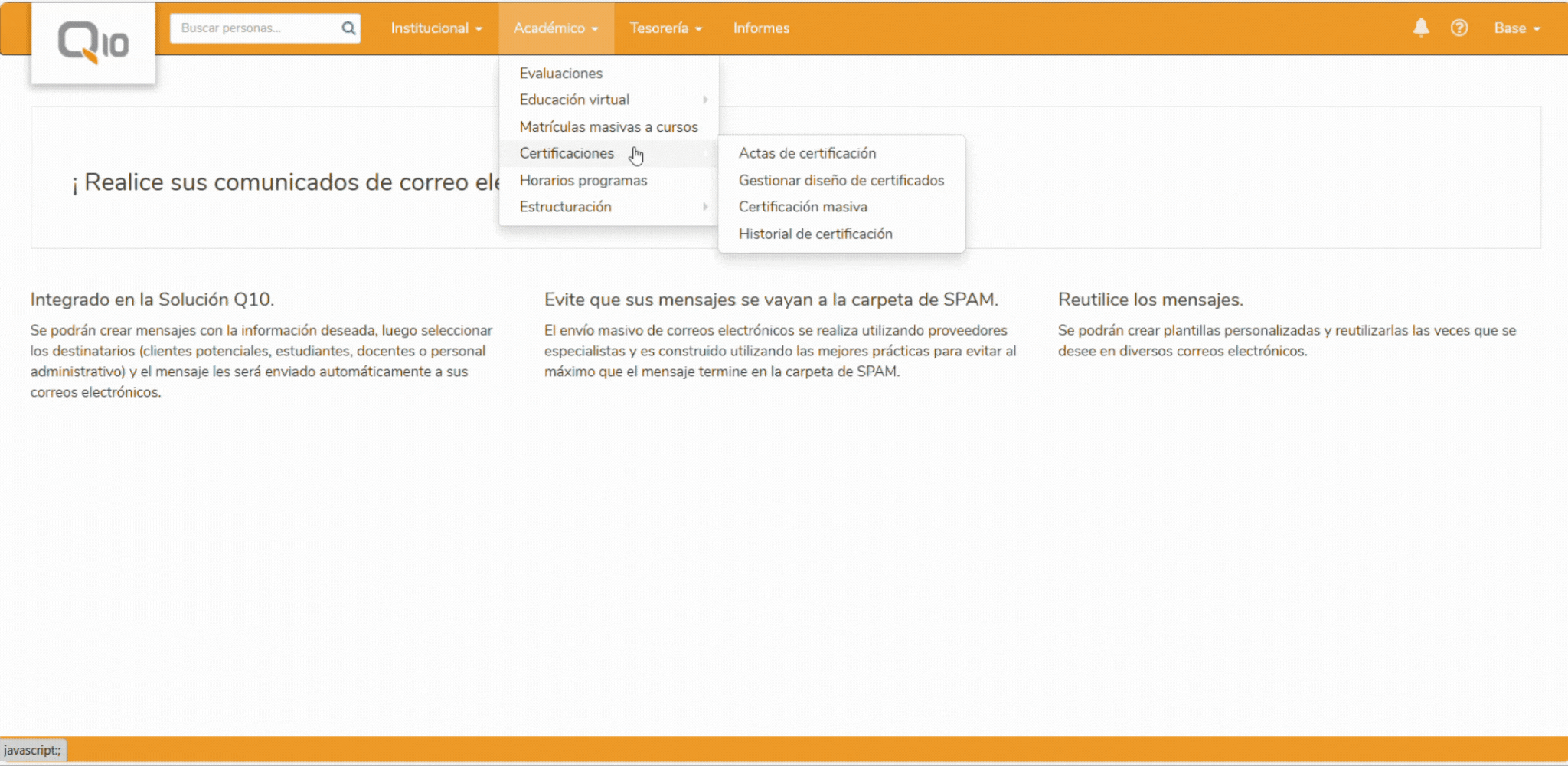1568x766 pixels.
Task: Open the help question mark icon
Action: 1459,28
